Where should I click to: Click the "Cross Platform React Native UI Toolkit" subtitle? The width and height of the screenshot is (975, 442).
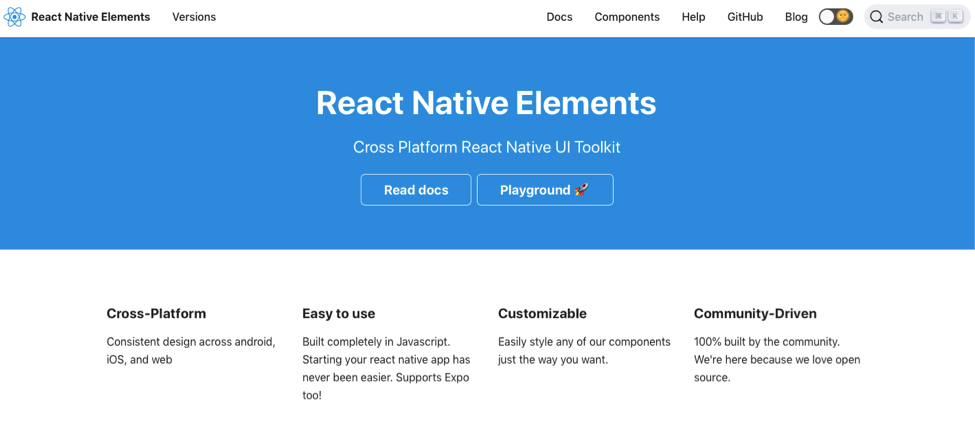(487, 147)
